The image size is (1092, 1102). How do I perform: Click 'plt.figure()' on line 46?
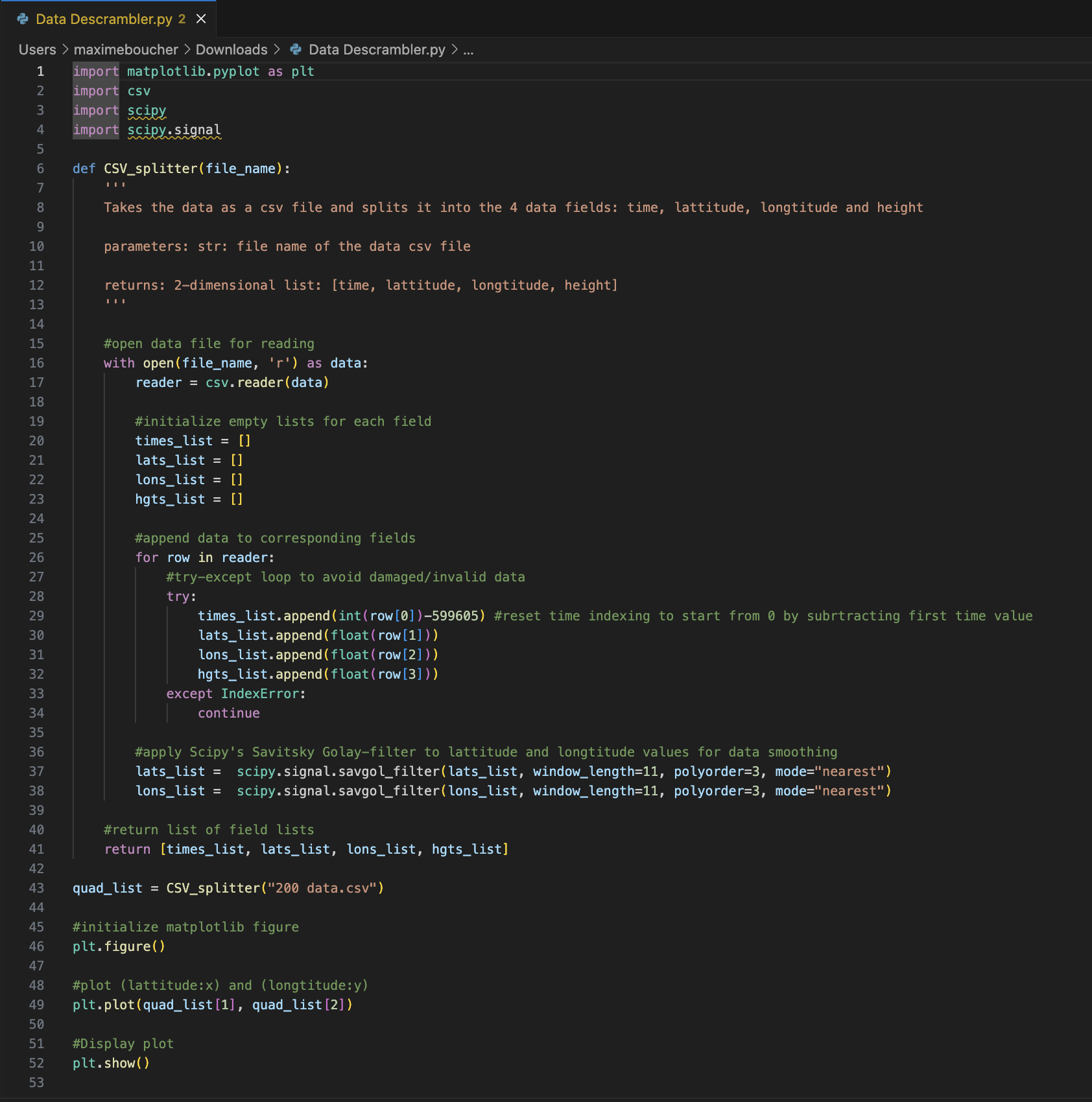[119, 946]
